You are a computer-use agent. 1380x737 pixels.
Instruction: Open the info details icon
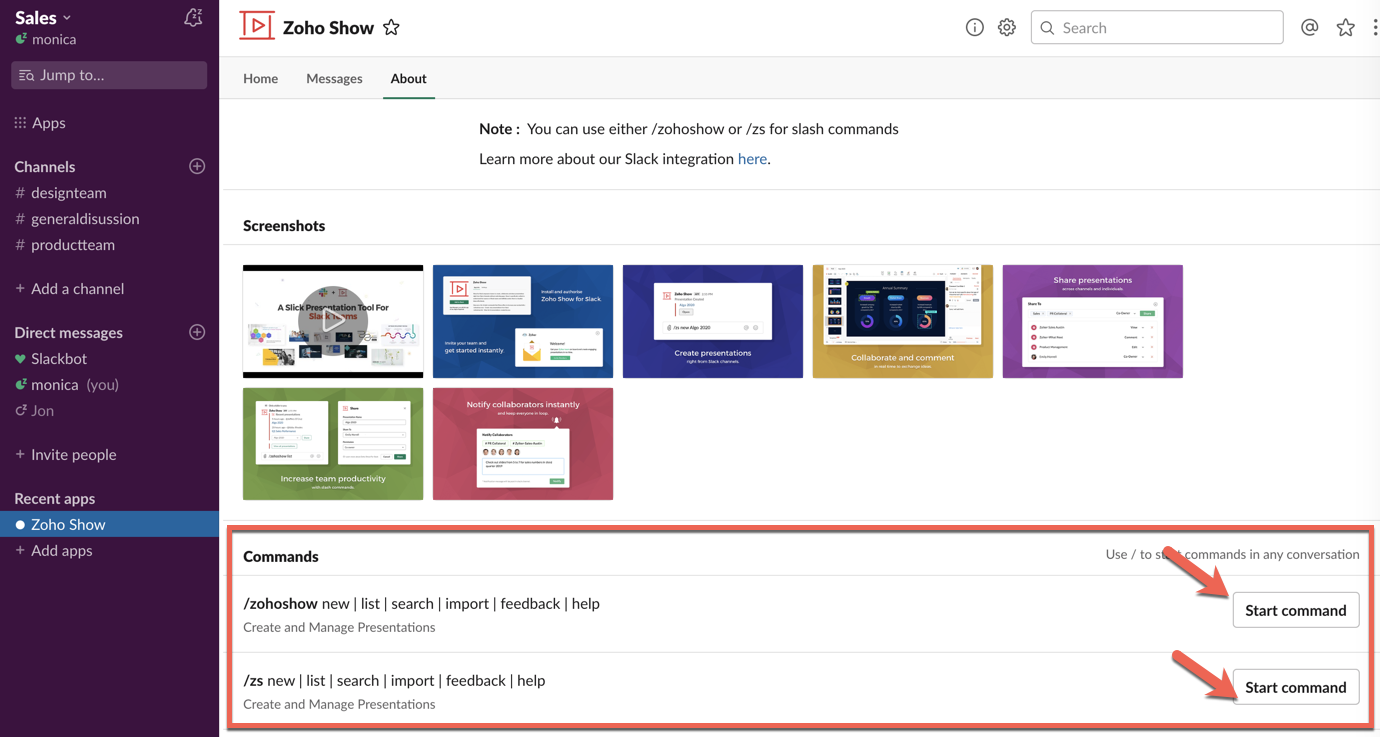tap(974, 28)
